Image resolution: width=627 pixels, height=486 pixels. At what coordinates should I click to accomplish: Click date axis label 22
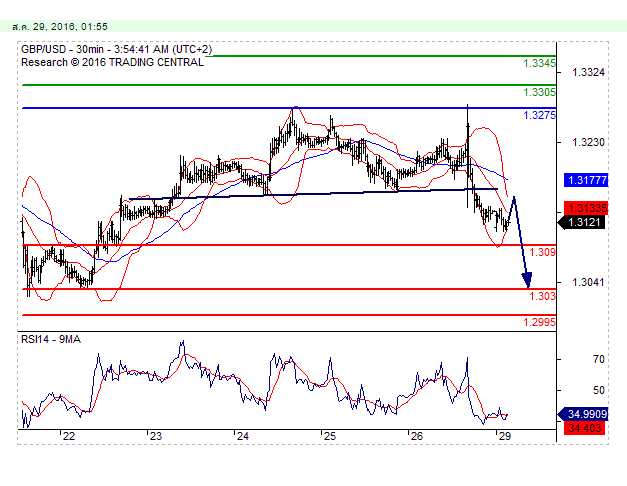[x=69, y=436]
